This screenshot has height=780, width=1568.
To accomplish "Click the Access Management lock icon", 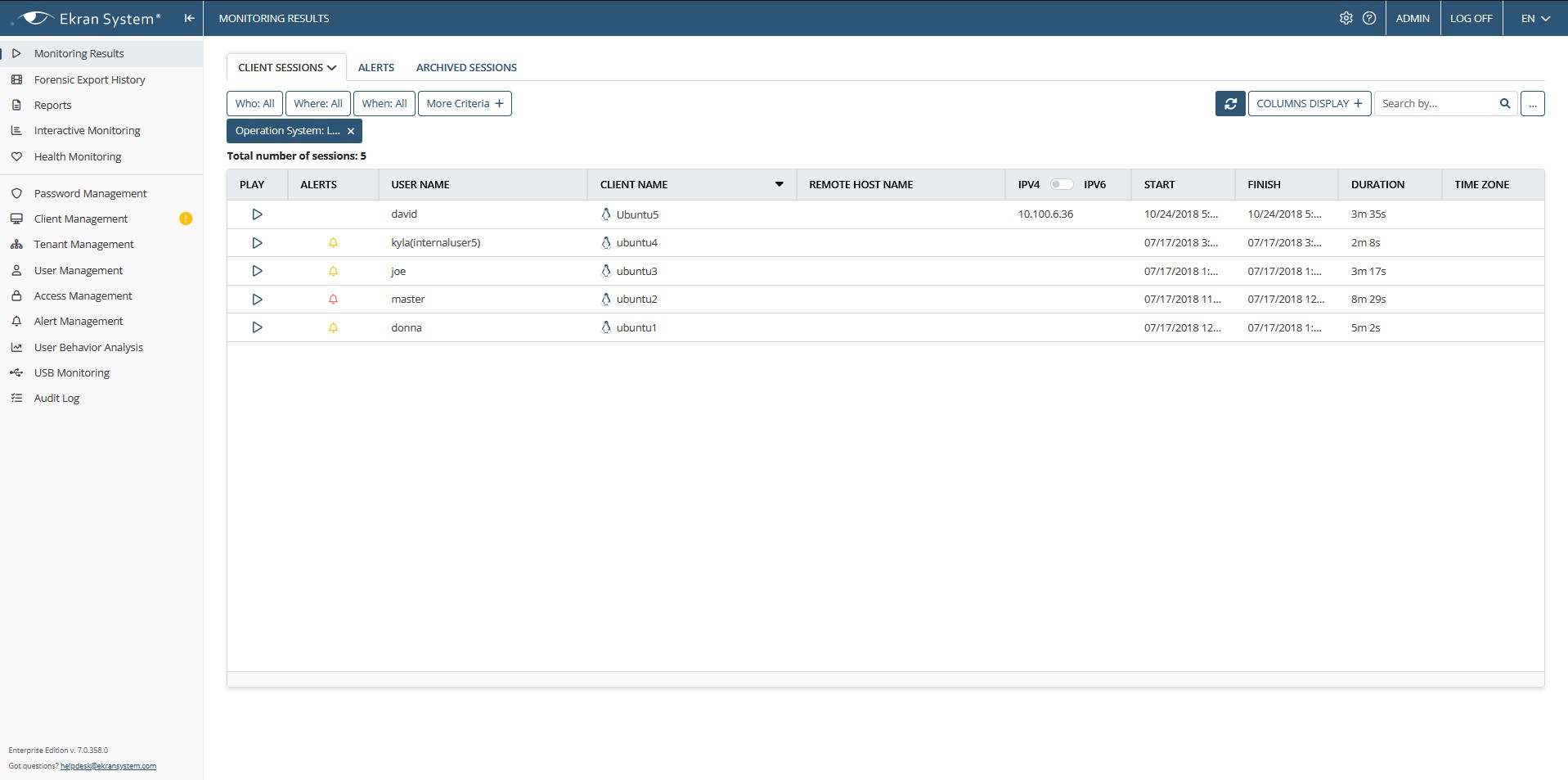I will tap(16, 295).
